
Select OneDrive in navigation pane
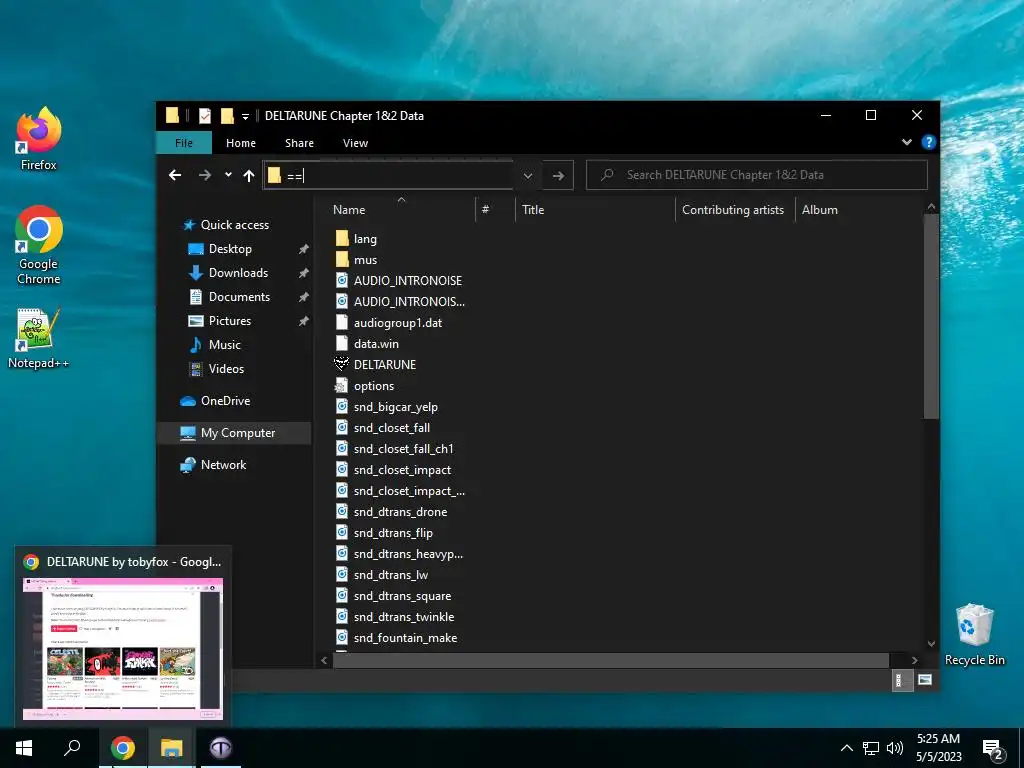click(x=216, y=401)
